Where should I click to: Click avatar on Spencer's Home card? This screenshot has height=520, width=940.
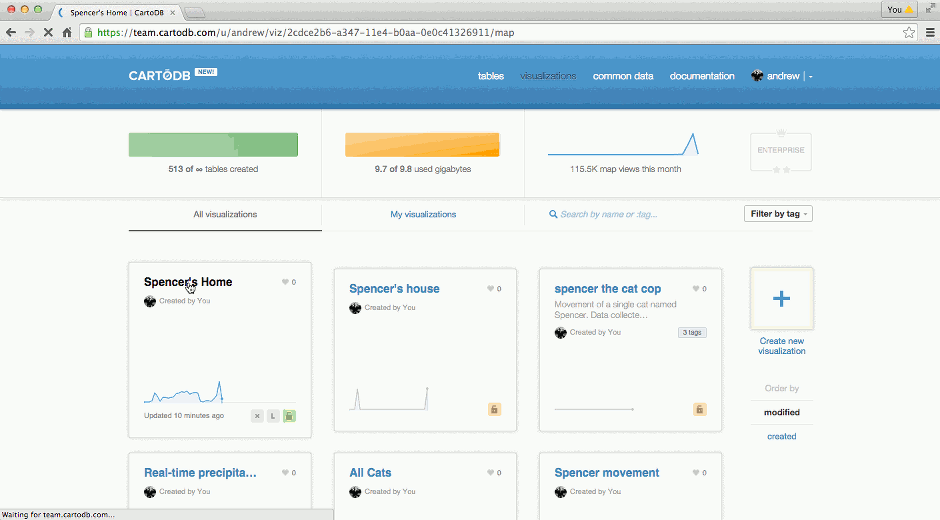point(150,301)
